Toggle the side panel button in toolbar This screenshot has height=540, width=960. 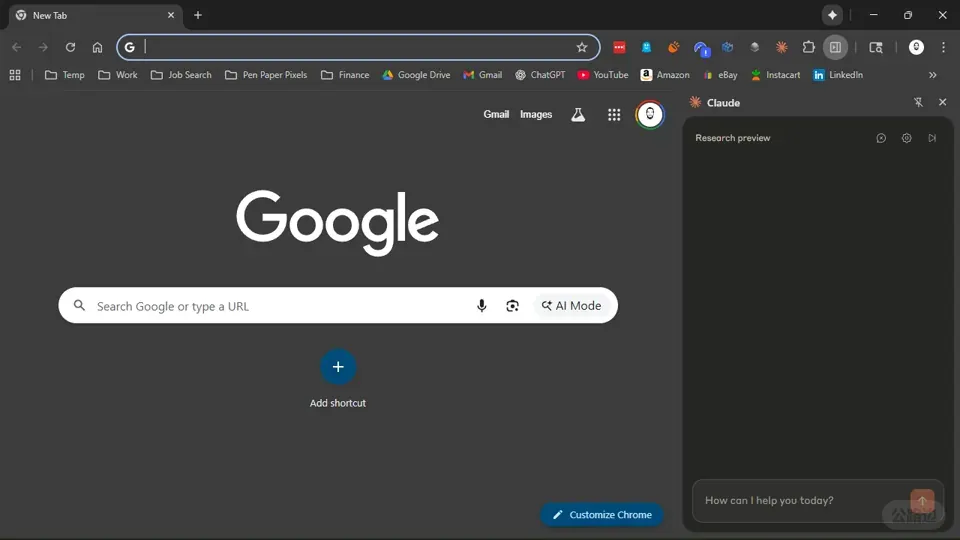click(x=835, y=47)
